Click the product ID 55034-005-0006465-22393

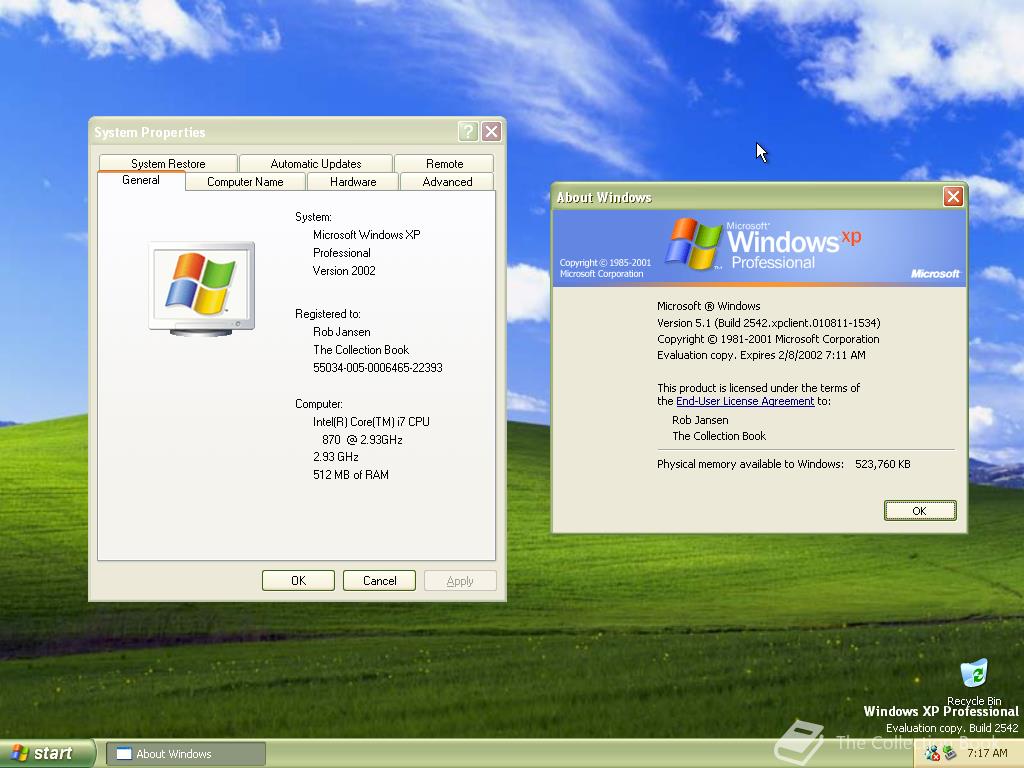pyautogui.click(x=377, y=368)
